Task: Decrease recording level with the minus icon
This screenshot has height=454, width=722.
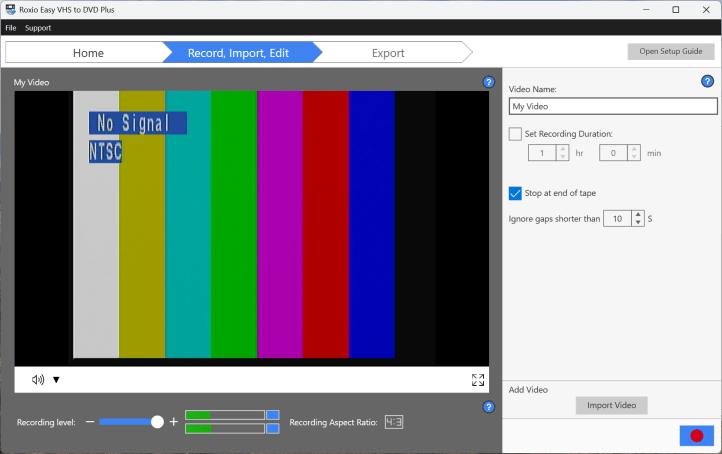Action: pyautogui.click(x=90, y=422)
